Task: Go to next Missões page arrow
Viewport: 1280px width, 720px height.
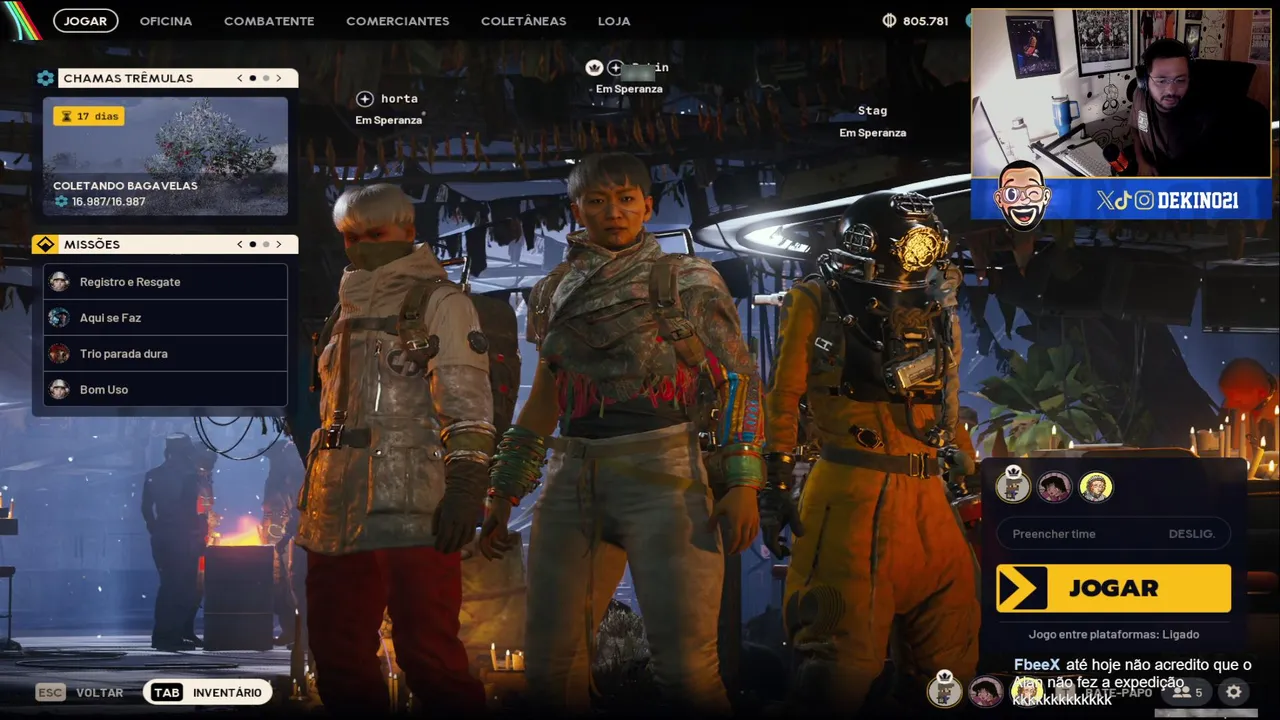Action: coord(279,244)
